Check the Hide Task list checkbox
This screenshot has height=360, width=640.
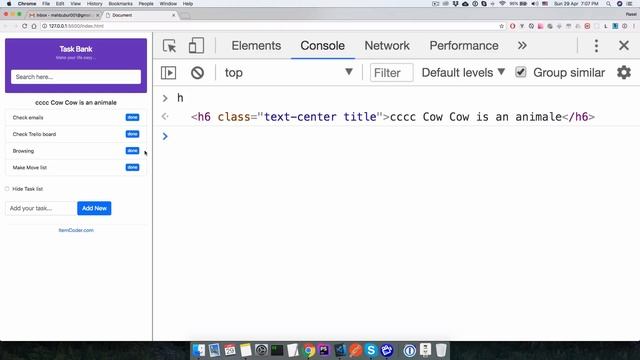pyautogui.click(x=7, y=189)
